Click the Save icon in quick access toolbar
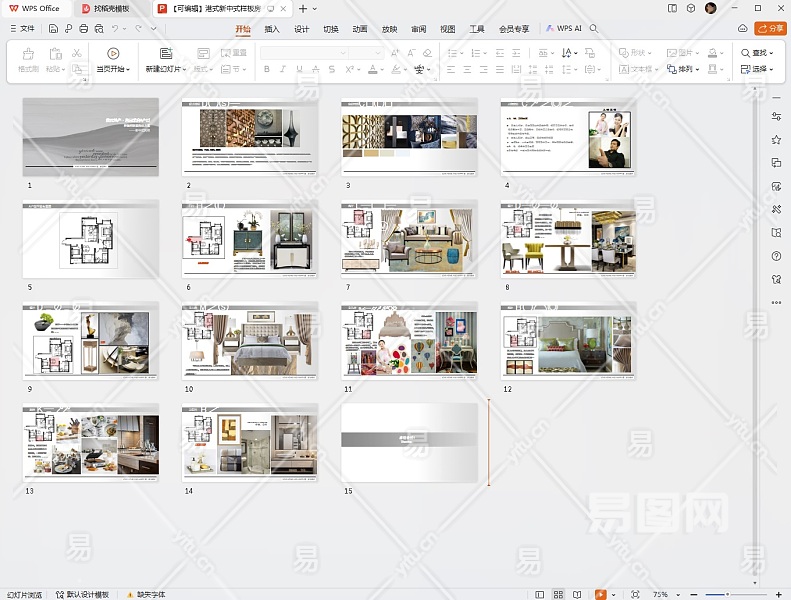This screenshot has width=791, height=600. click(x=54, y=29)
